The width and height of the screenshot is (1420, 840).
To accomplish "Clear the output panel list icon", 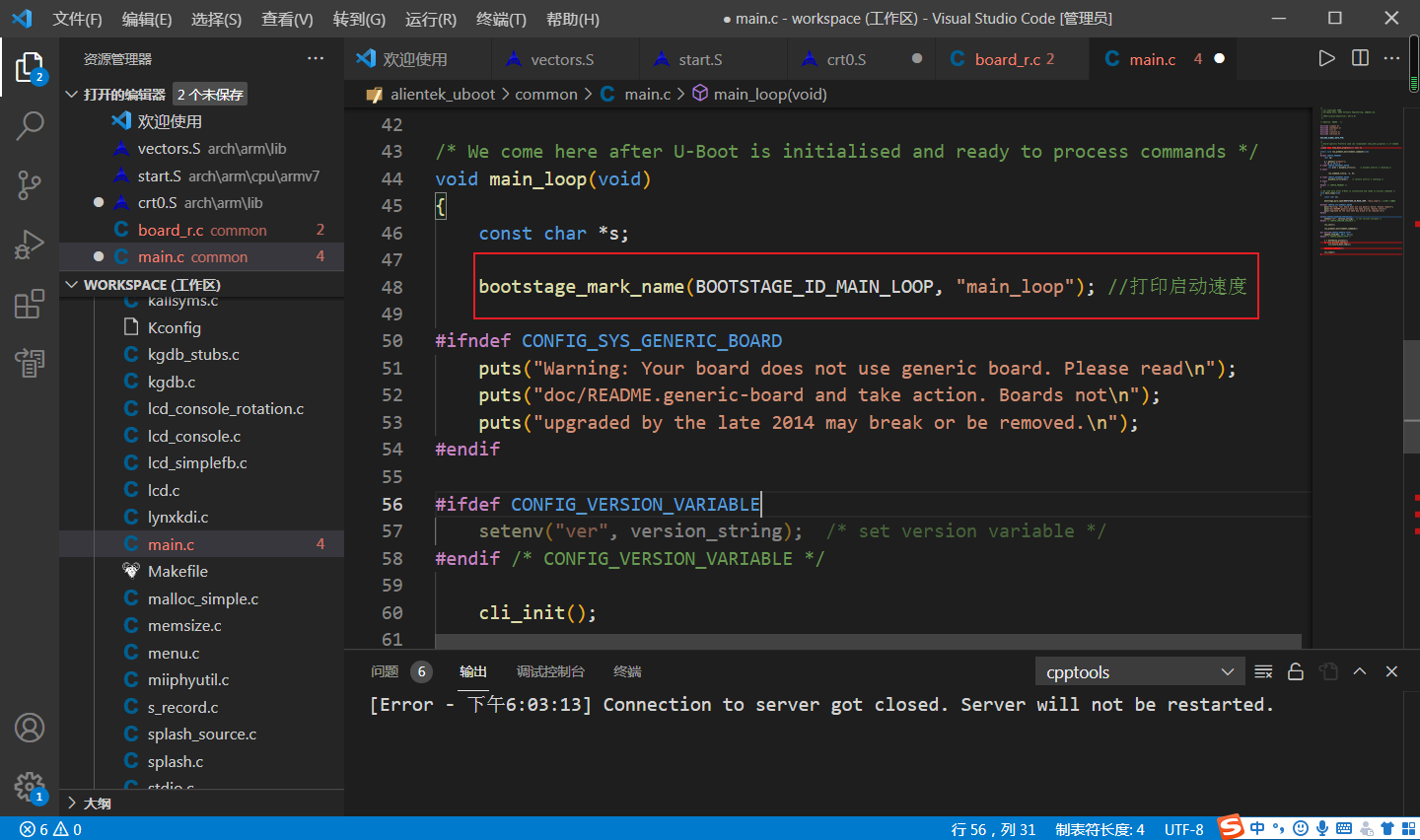I will click(x=1263, y=671).
